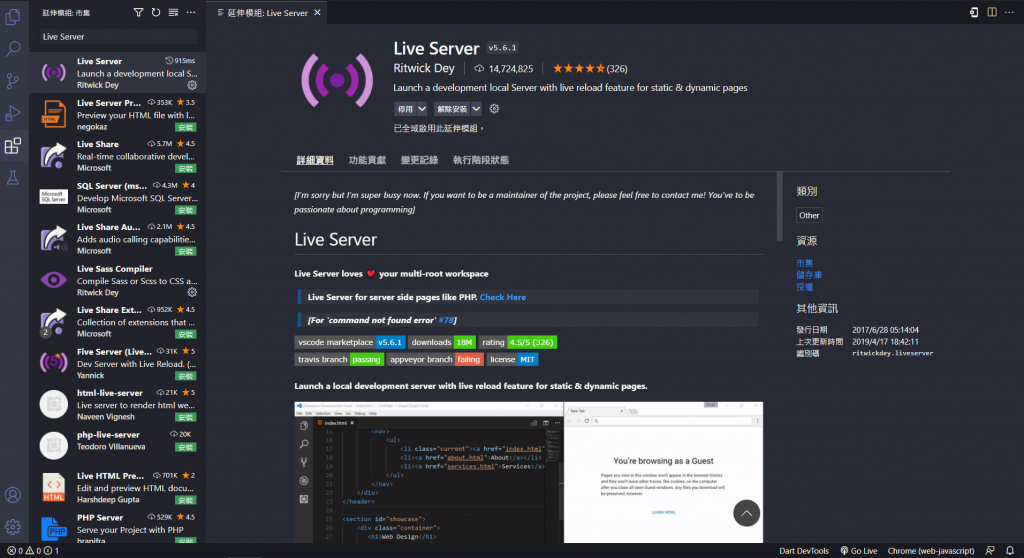
Task: Split the editor to the right
Action: click(x=992, y=12)
